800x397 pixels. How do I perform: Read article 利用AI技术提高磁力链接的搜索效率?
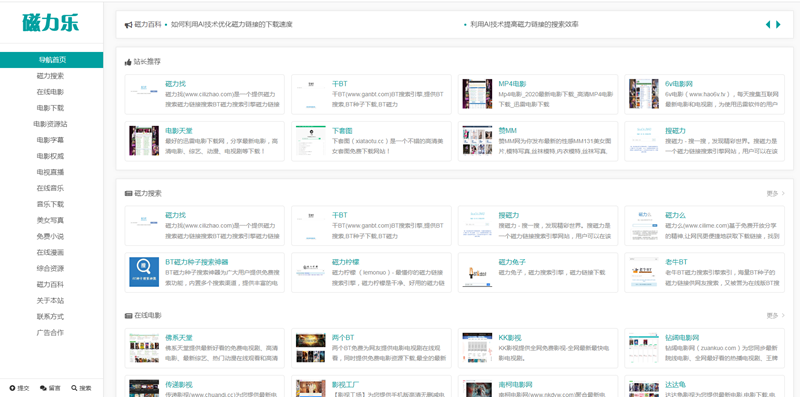coord(524,24)
